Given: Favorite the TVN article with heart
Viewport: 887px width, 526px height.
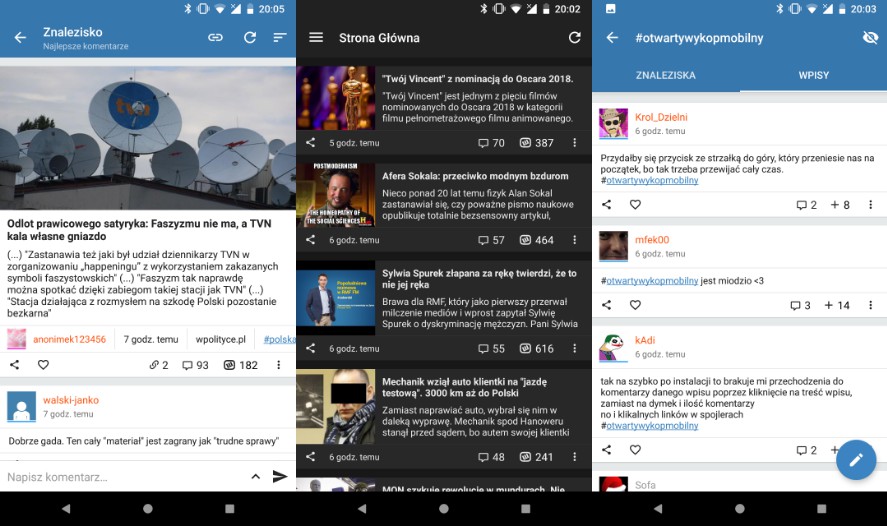Looking at the screenshot, I should point(43,365).
